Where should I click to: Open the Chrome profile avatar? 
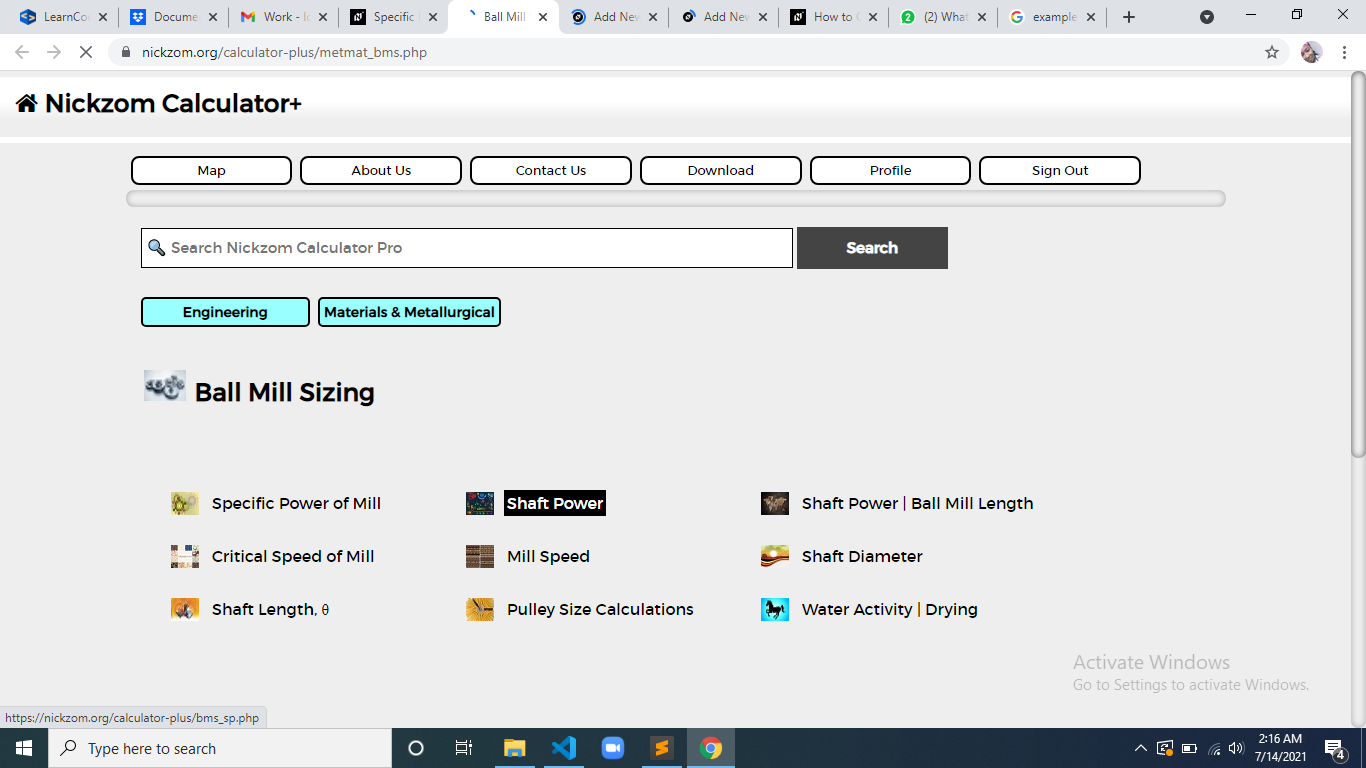(1311, 52)
